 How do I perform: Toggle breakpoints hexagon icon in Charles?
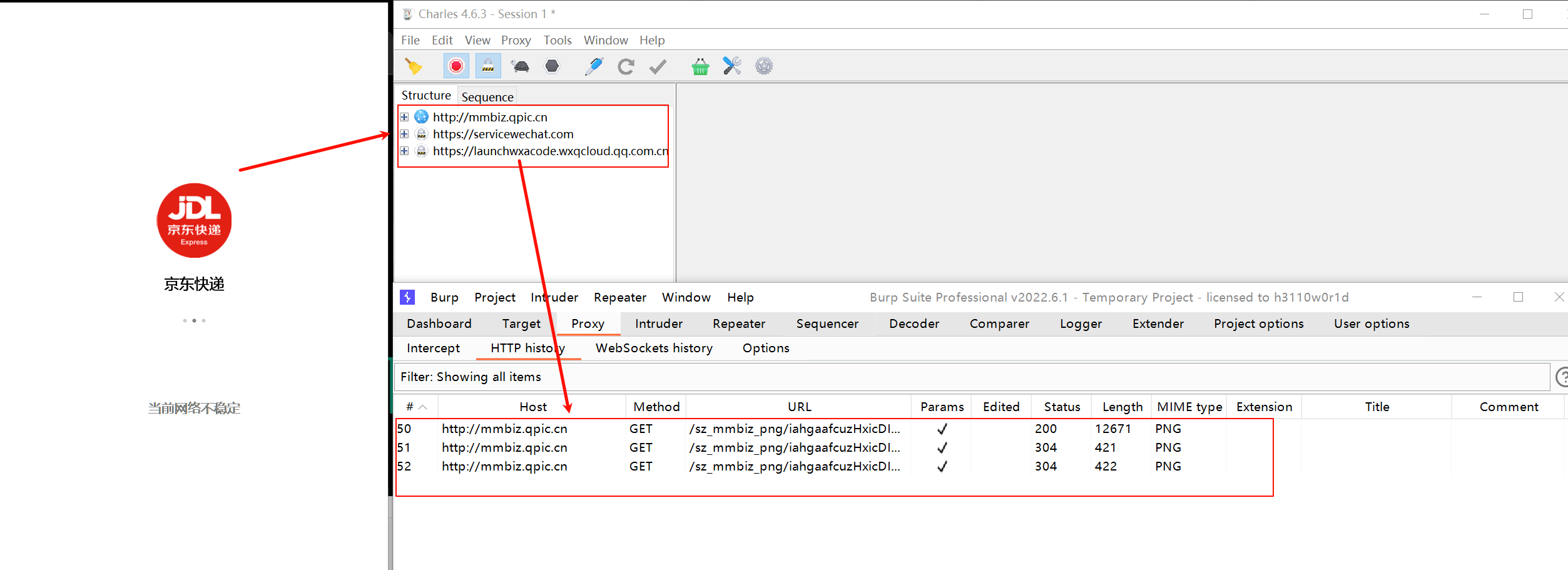(x=552, y=66)
